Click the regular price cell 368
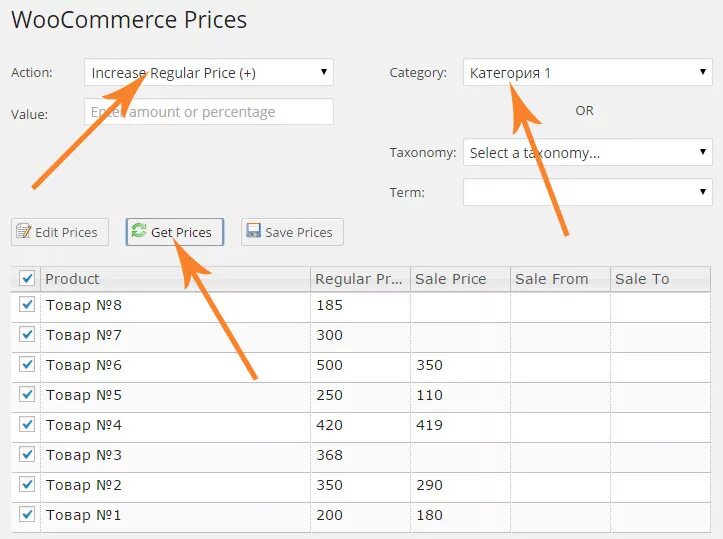 click(361, 455)
